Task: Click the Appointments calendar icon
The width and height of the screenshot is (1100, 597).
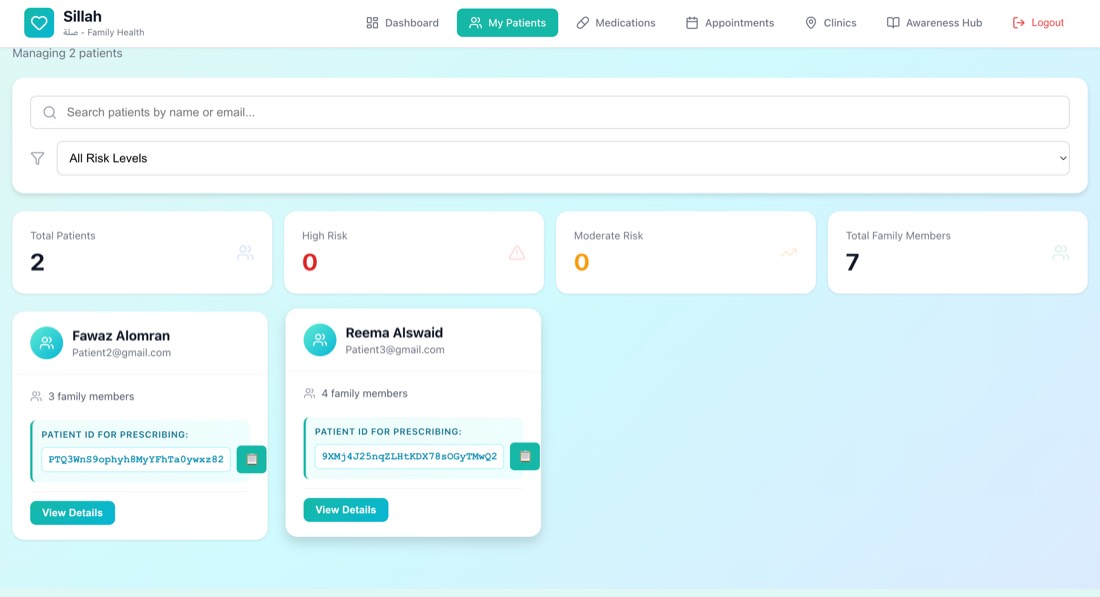Action: (x=692, y=23)
